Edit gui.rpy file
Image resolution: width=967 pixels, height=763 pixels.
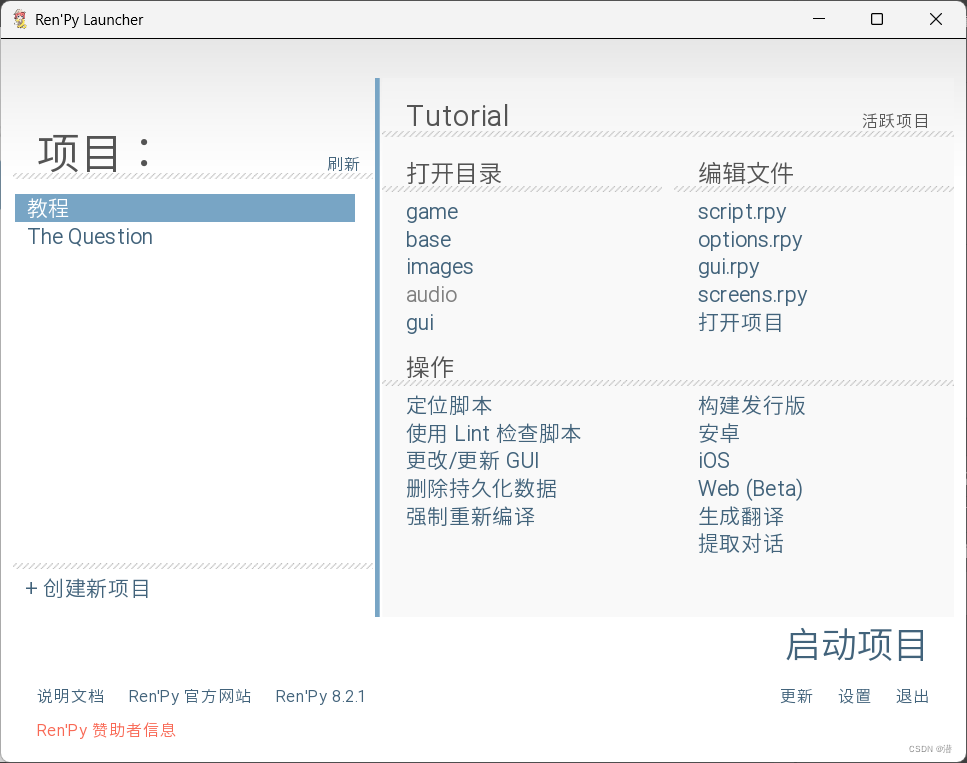click(x=728, y=267)
